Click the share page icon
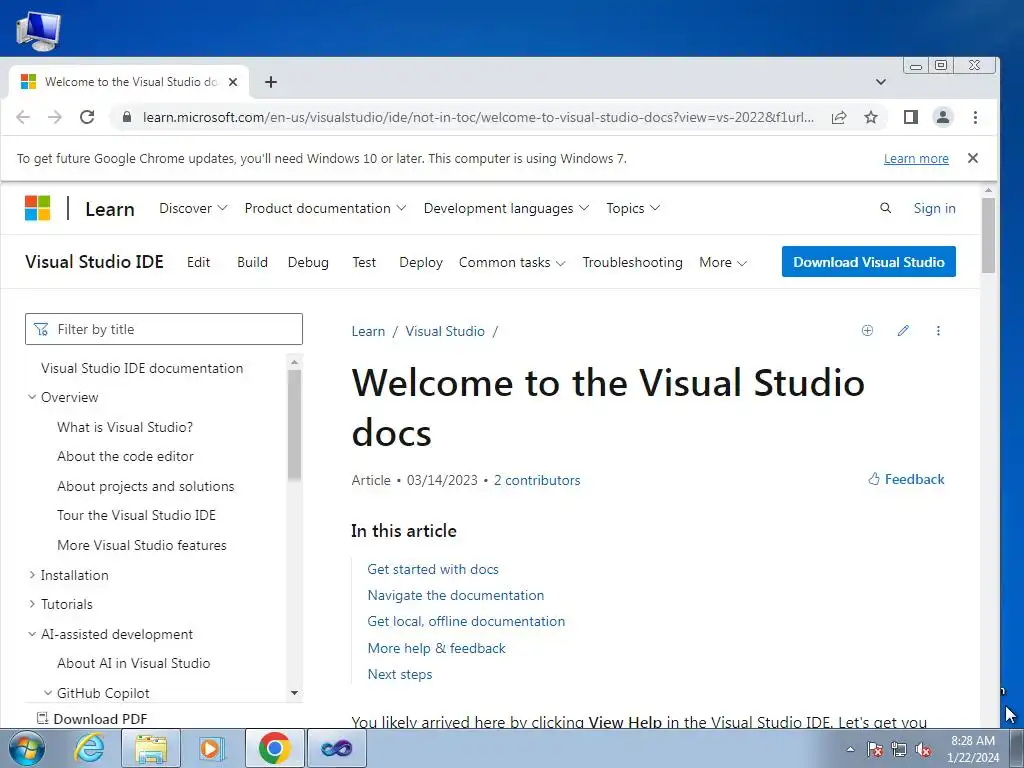 point(839,118)
